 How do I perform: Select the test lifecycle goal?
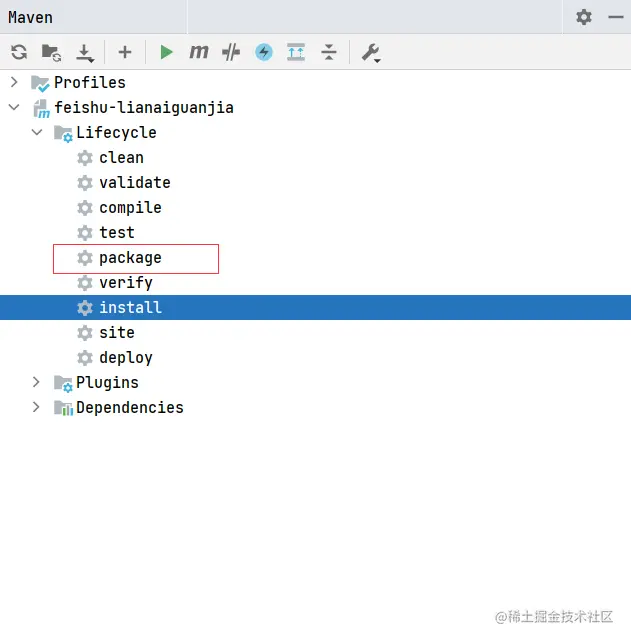pos(117,233)
